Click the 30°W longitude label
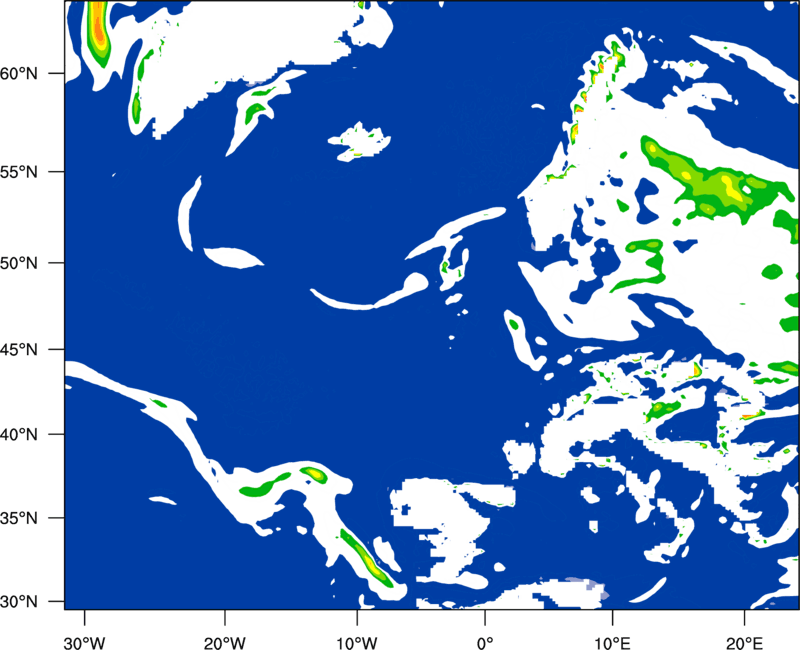 tap(84, 643)
